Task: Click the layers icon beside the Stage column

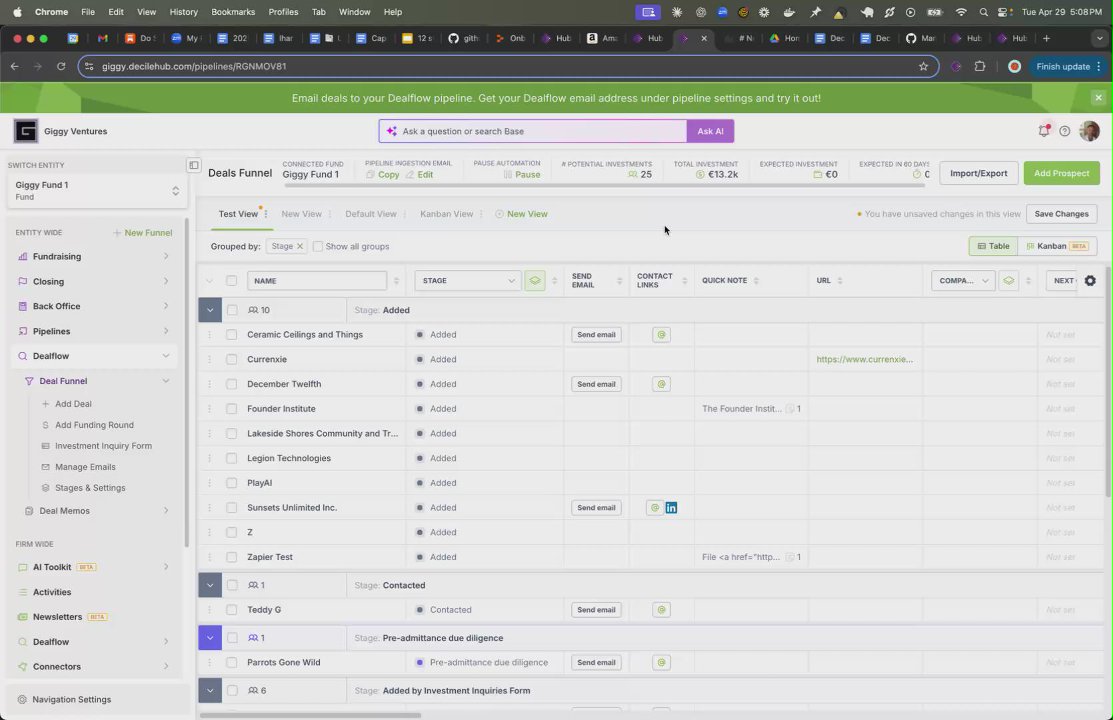Action: pyautogui.click(x=534, y=280)
